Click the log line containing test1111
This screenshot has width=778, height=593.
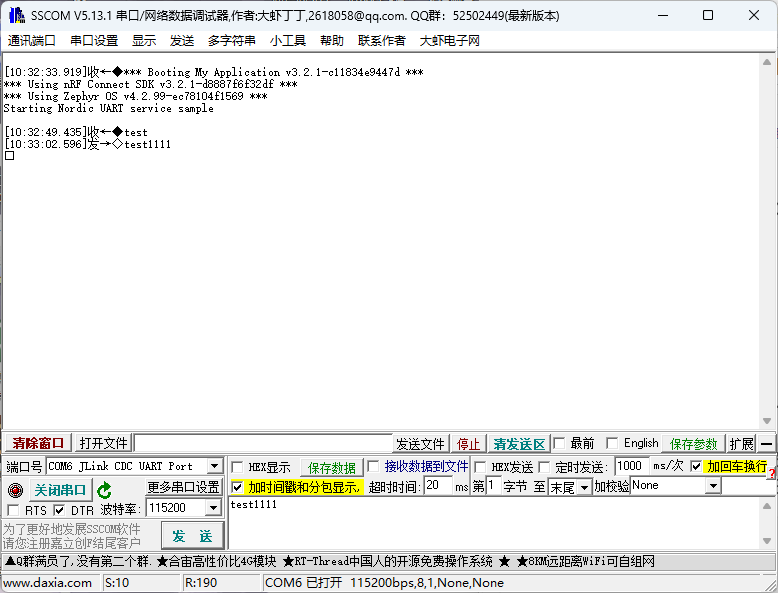point(87,144)
